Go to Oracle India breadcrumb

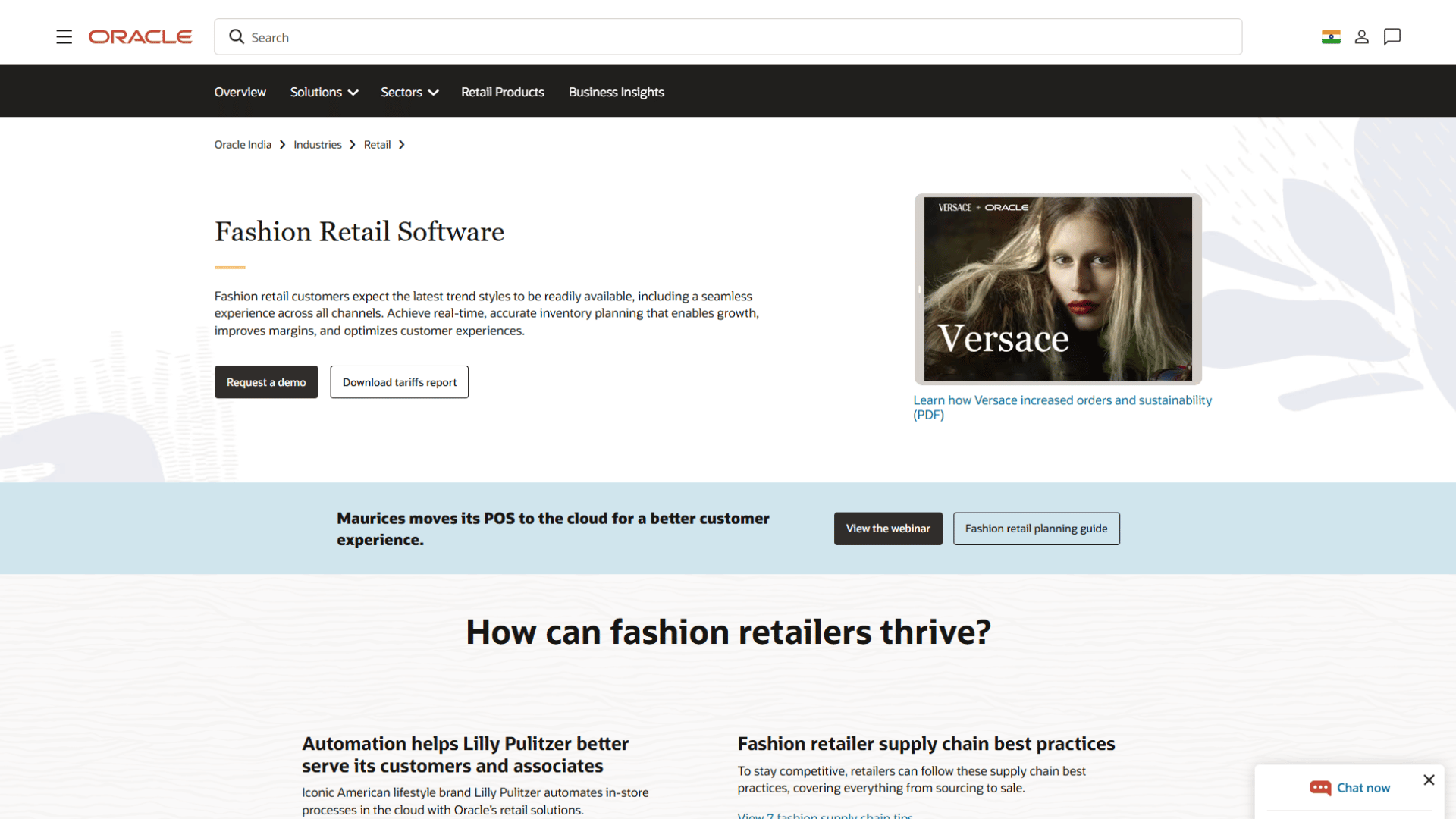point(243,144)
